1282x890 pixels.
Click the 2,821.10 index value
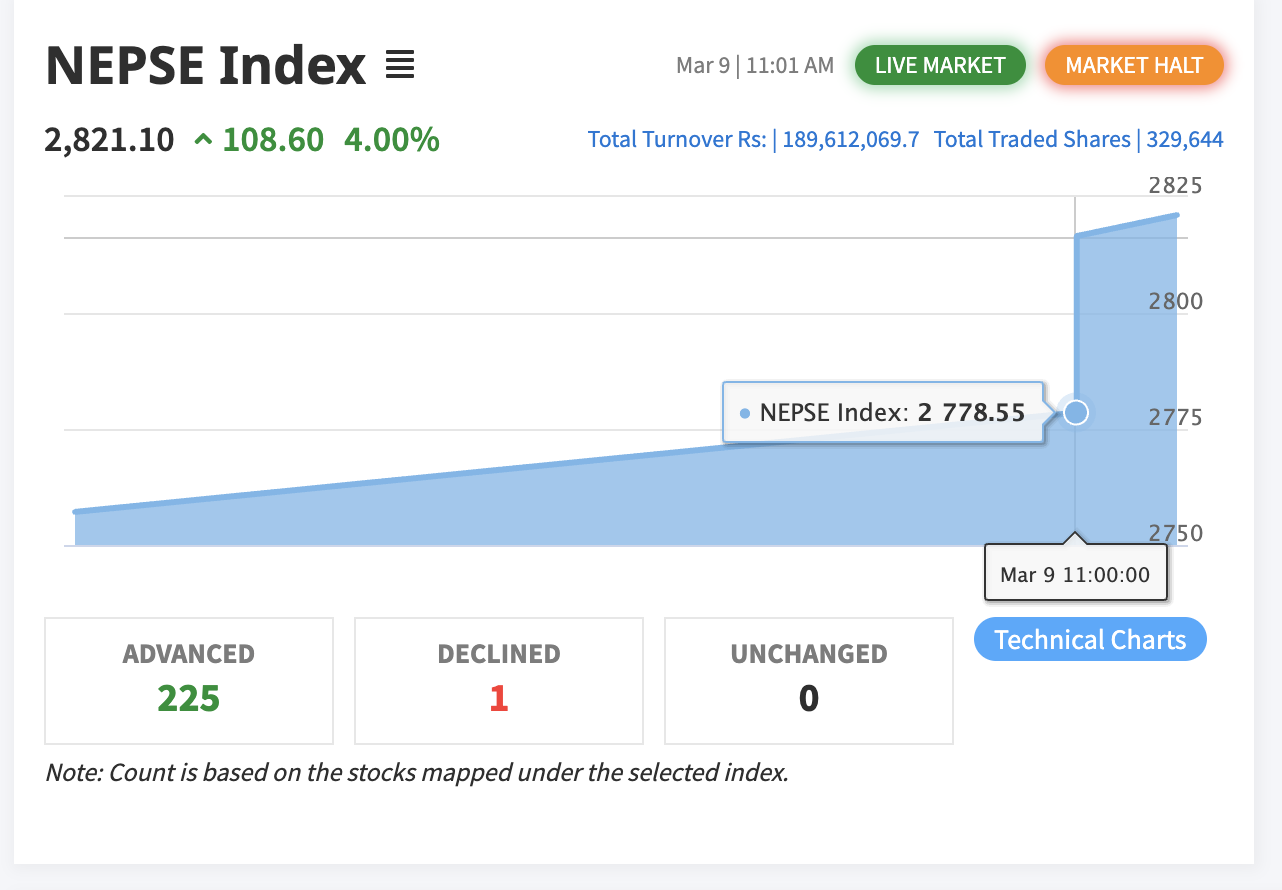click(109, 140)
